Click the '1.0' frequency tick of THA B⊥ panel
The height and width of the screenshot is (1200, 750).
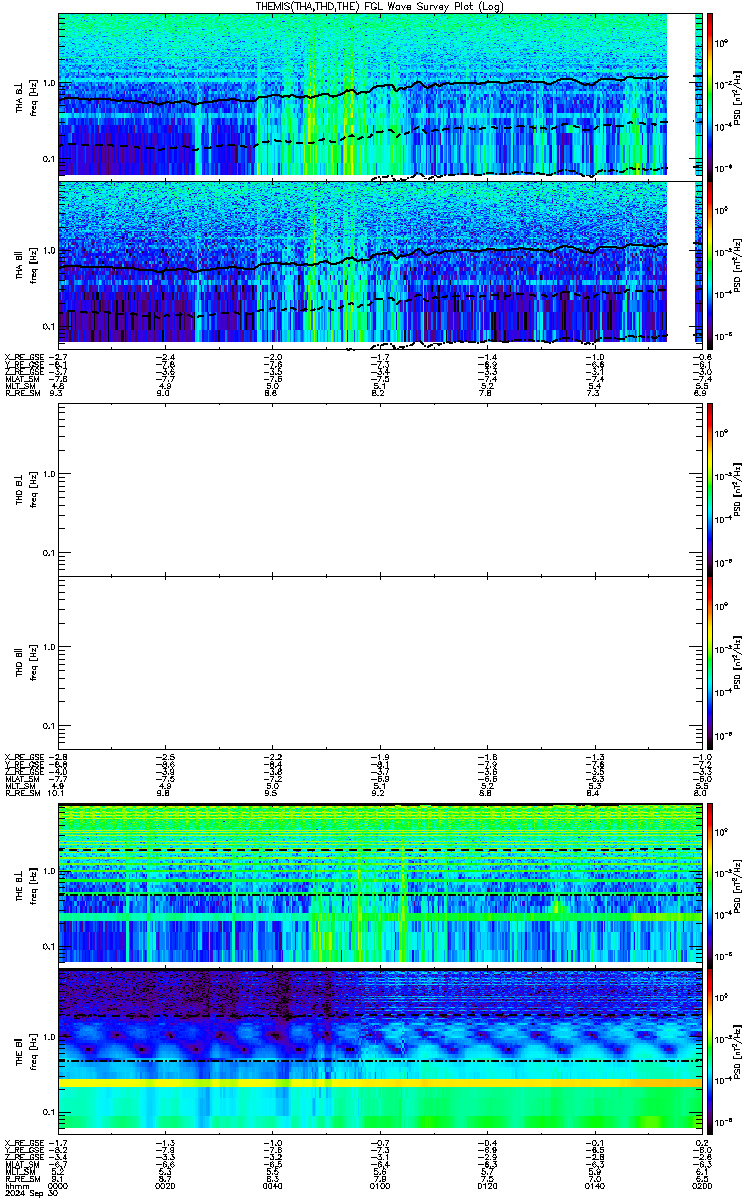click(x=49, y=83)
